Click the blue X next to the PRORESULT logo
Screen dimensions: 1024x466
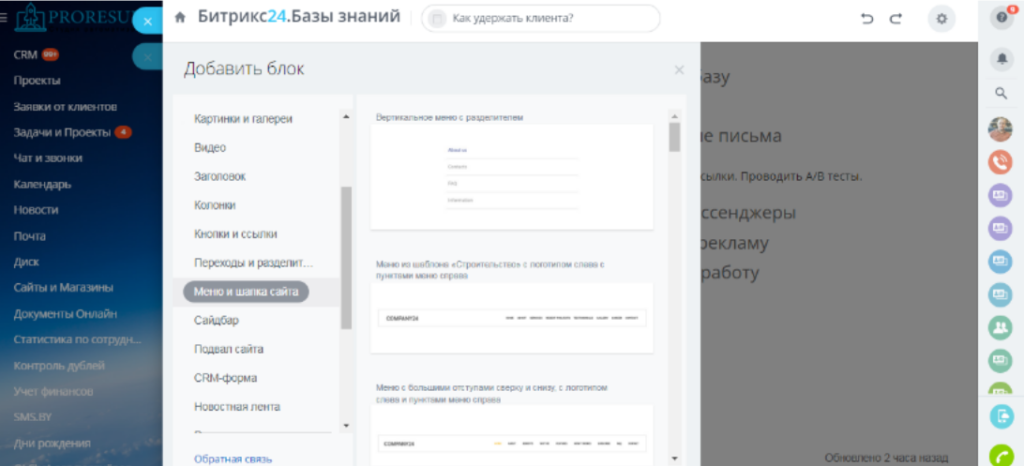[x=148, y=22]
